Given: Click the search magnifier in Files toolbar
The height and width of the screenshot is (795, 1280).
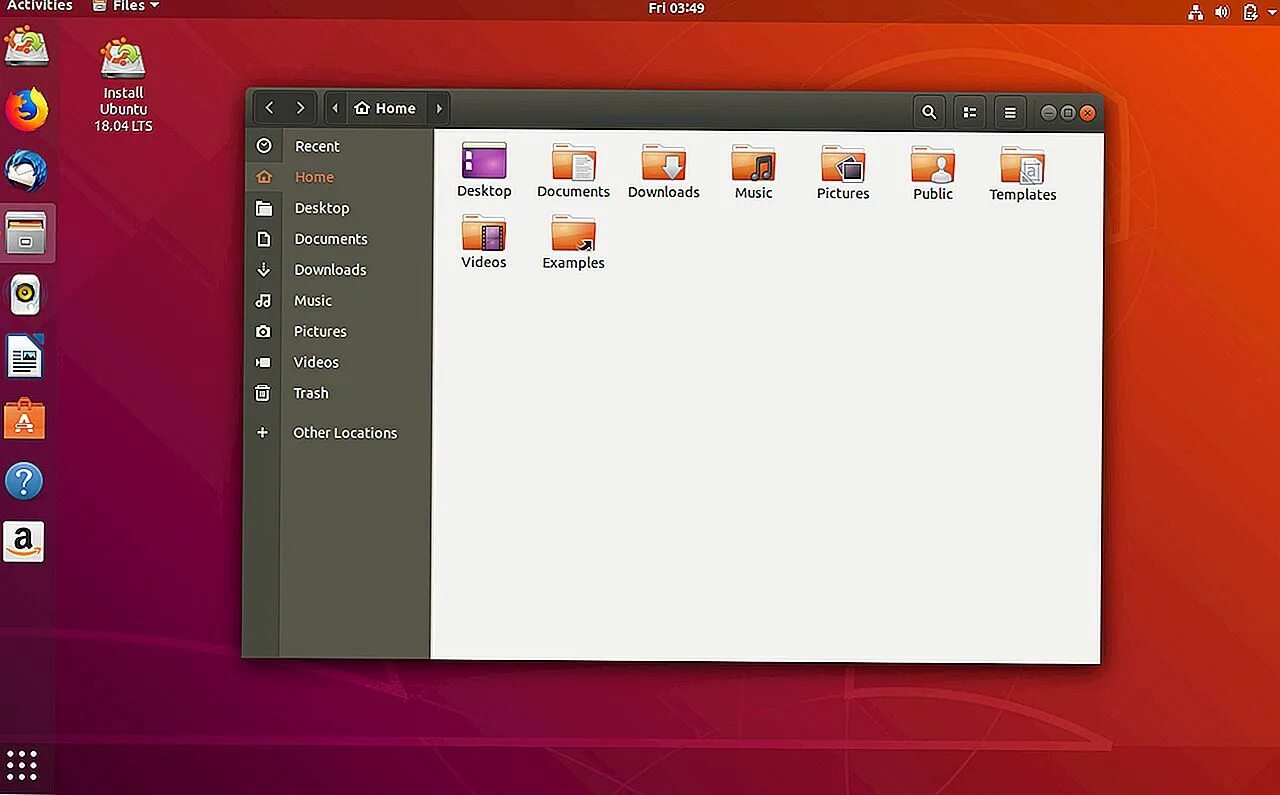Looking at the screenshot, I should coord(929,112).
